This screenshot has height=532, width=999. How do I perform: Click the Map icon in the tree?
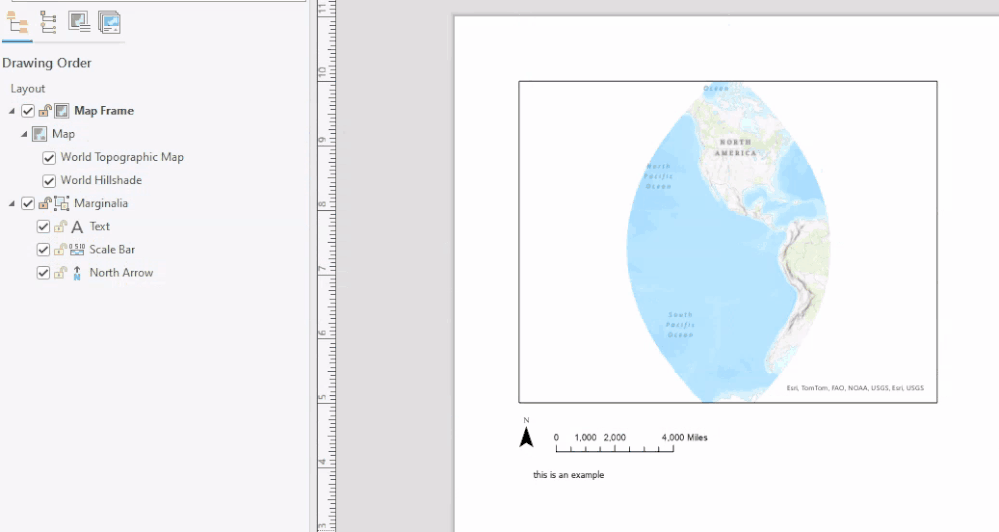coord(40,134)
